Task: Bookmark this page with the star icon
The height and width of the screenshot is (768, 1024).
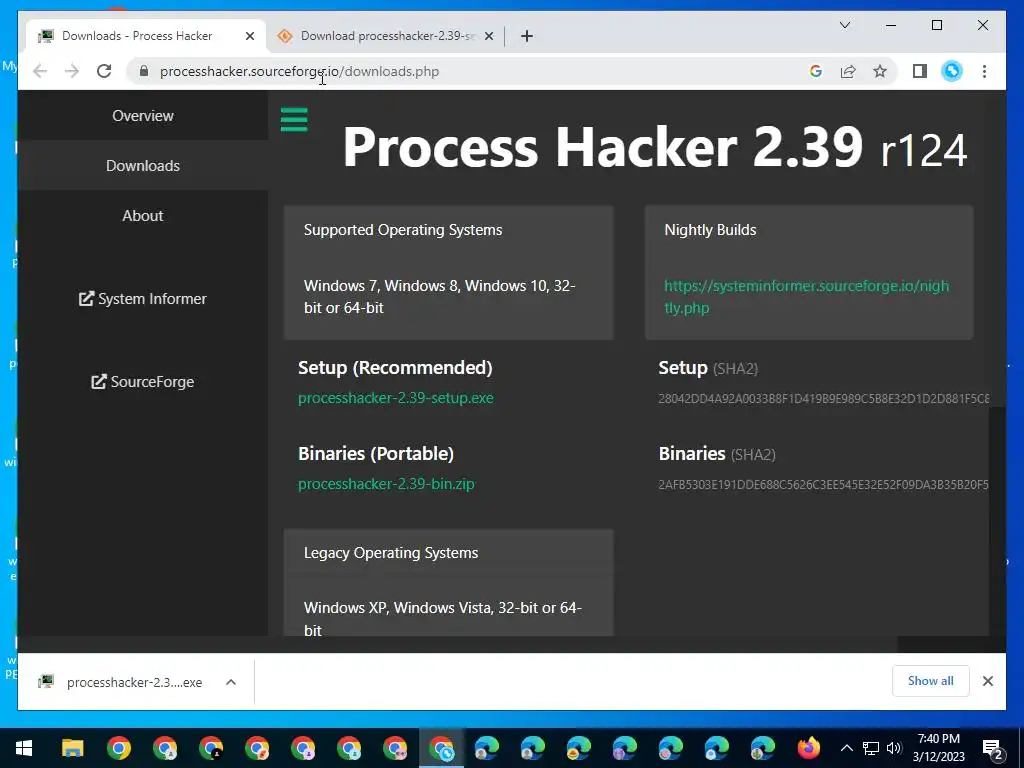Action: 880,71
